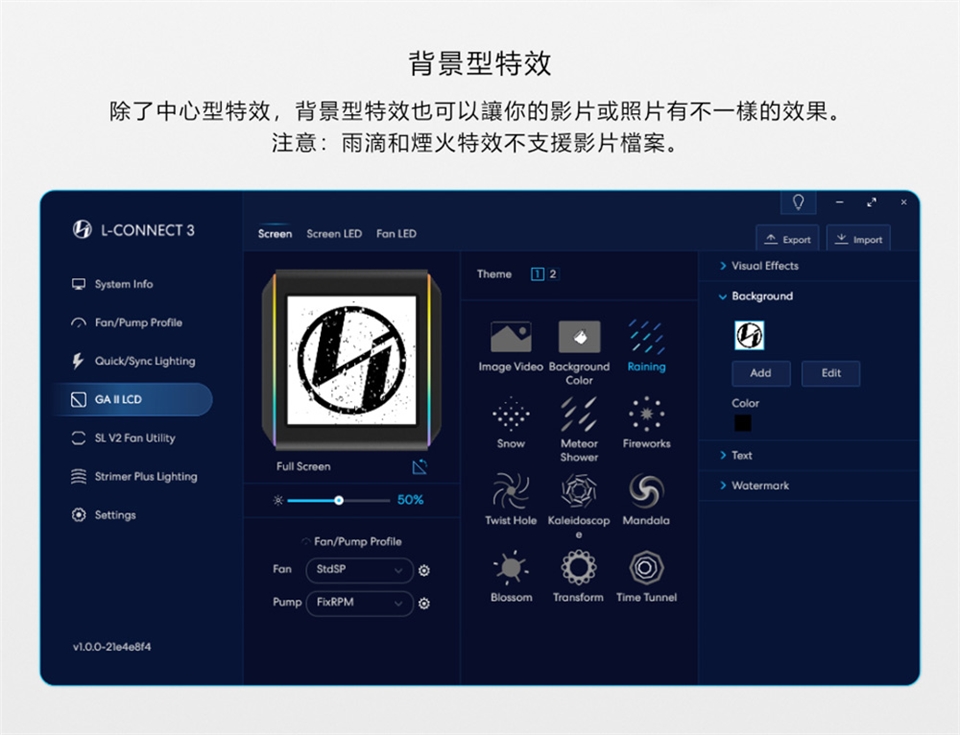Switch to Theme 2
Viewport: 960px width, 735px height.
point(553,274)
